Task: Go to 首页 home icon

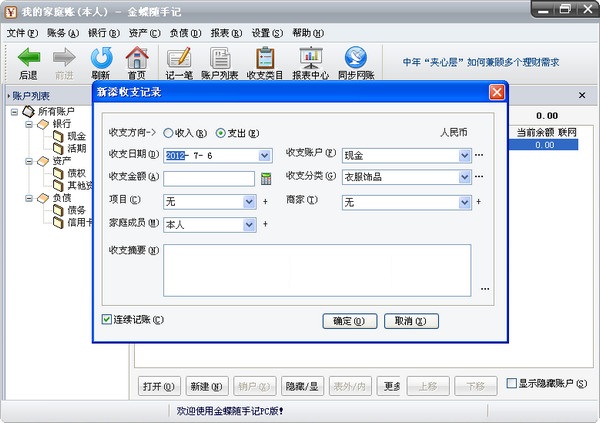Action: pyautogui.click(x=136, y=58)
